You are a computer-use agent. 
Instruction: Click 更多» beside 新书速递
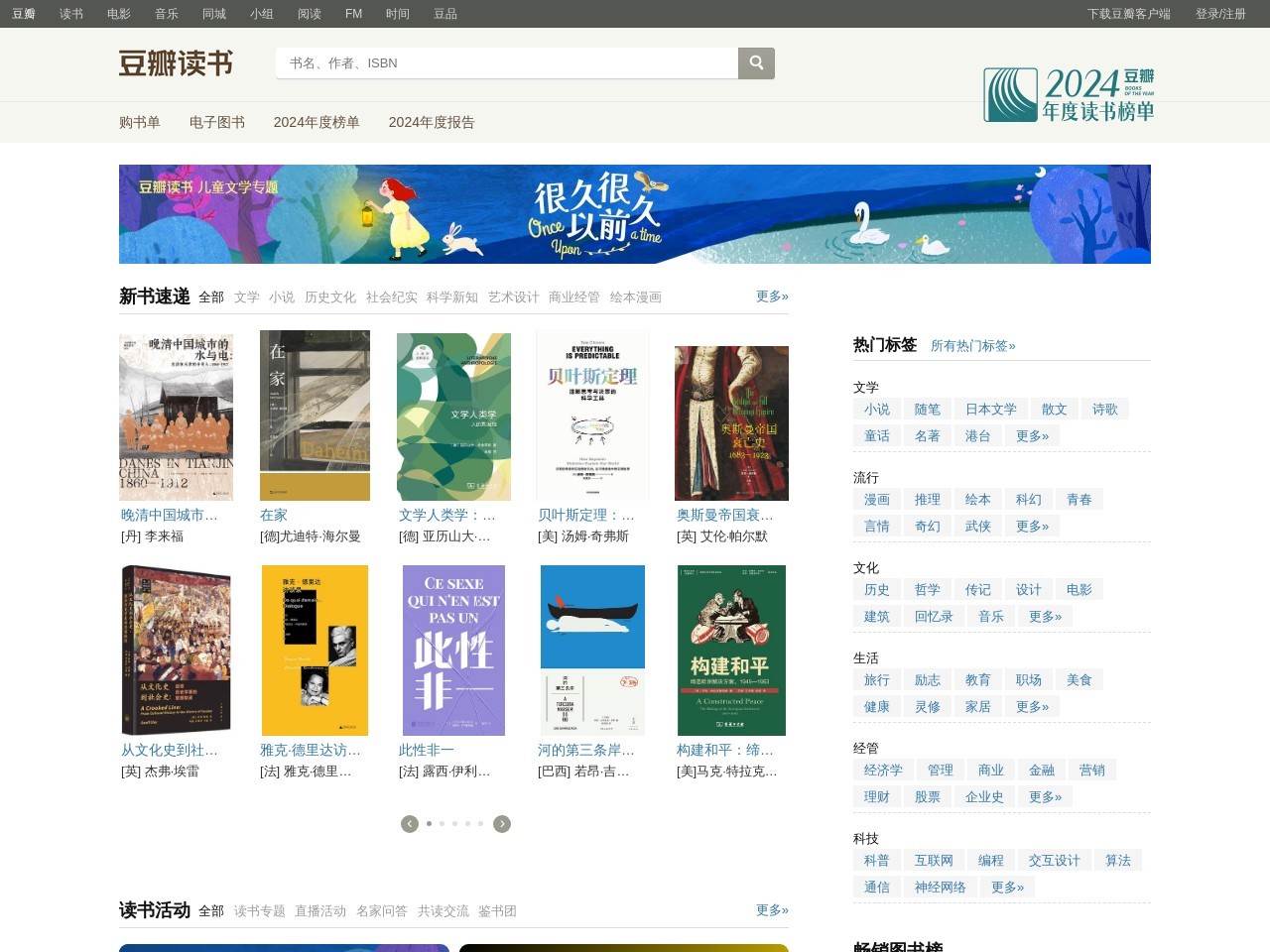tap(772, 297)
